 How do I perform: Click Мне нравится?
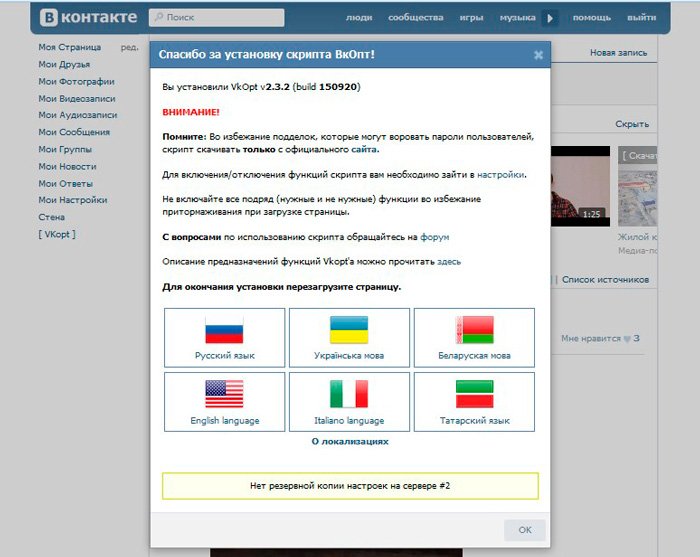591,338
